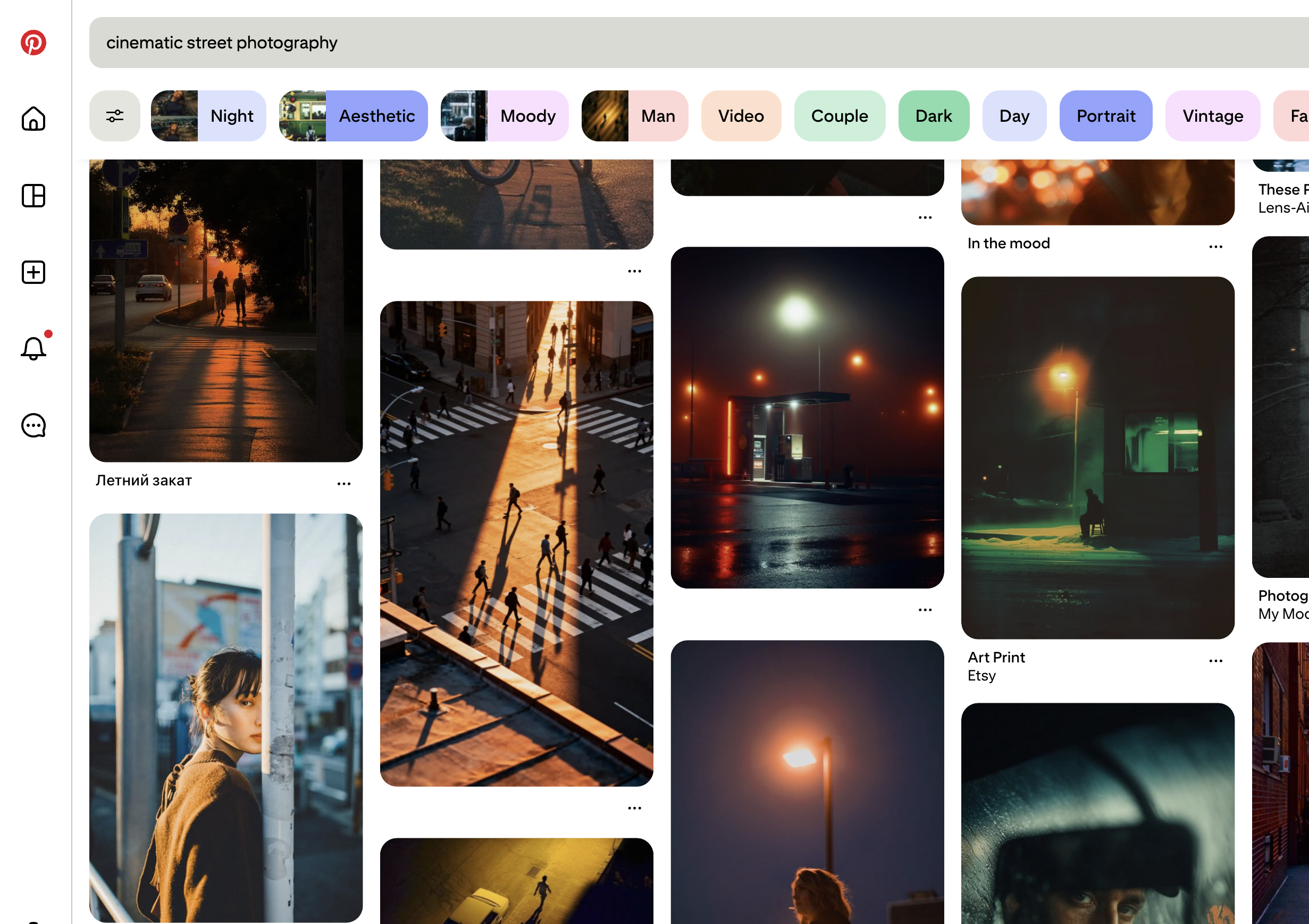Click the search field with cinematic street photography
Screen dimensions: 1309x924
699,43
